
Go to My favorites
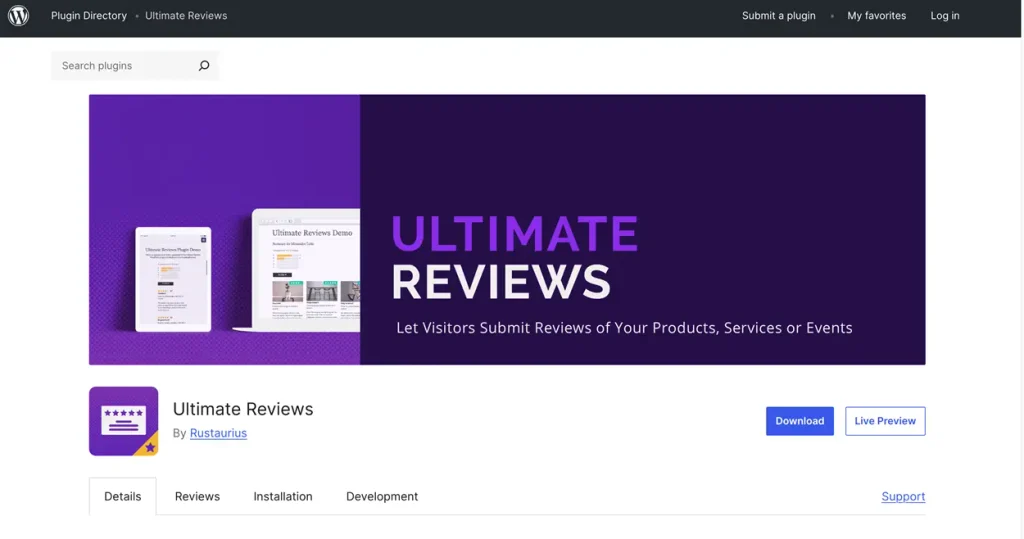(876, 16)
